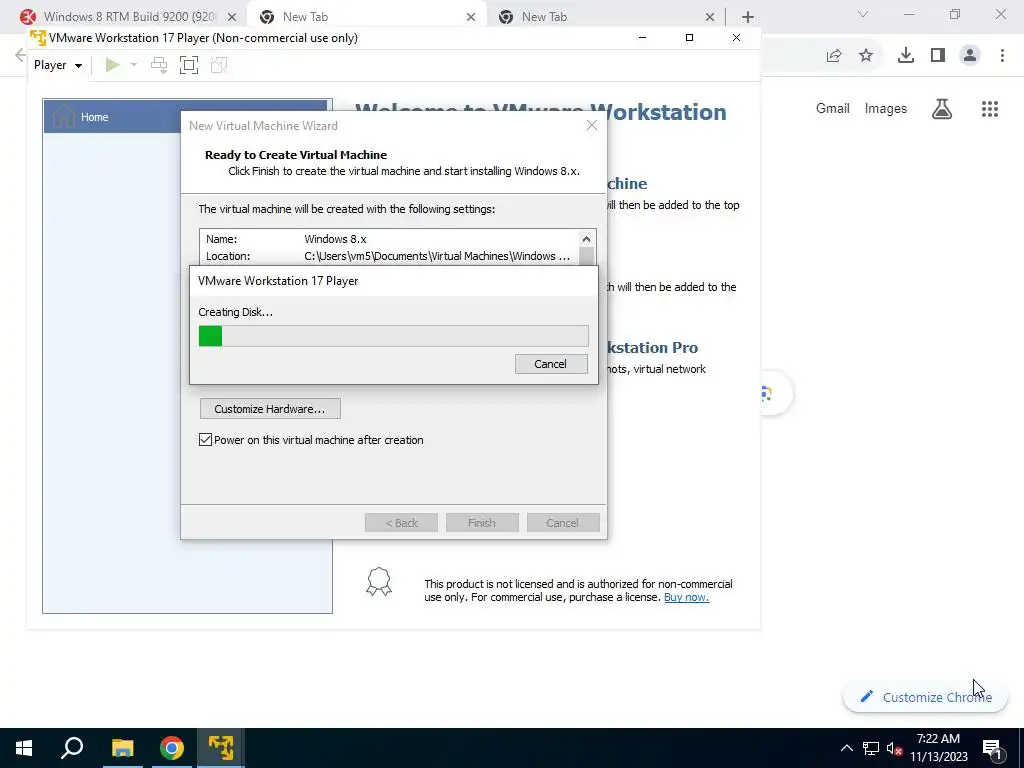
Task: Cancel the Creating Disk progress dialog
Action: pos(551,364)
